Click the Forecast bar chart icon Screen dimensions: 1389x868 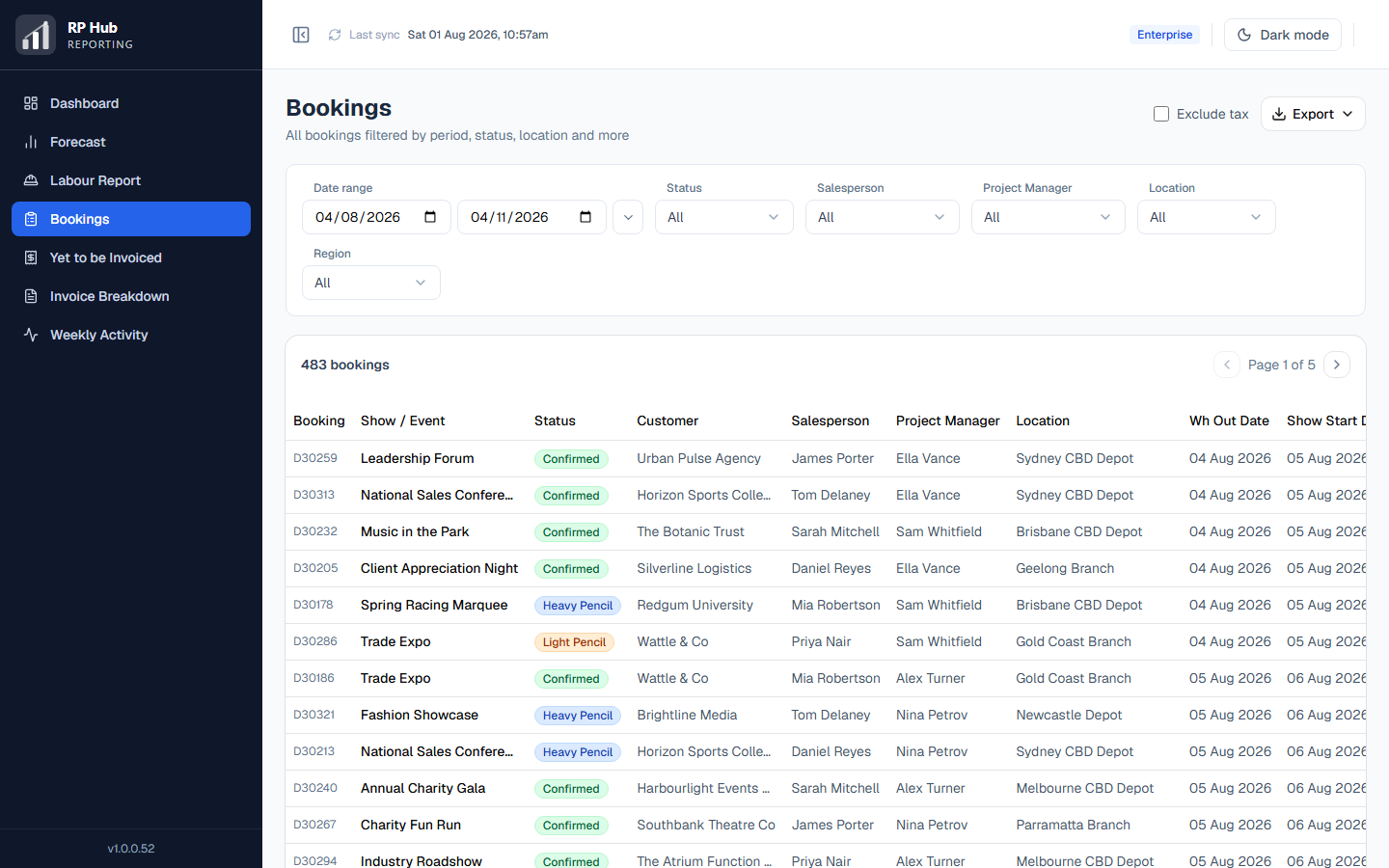(31, 142)
